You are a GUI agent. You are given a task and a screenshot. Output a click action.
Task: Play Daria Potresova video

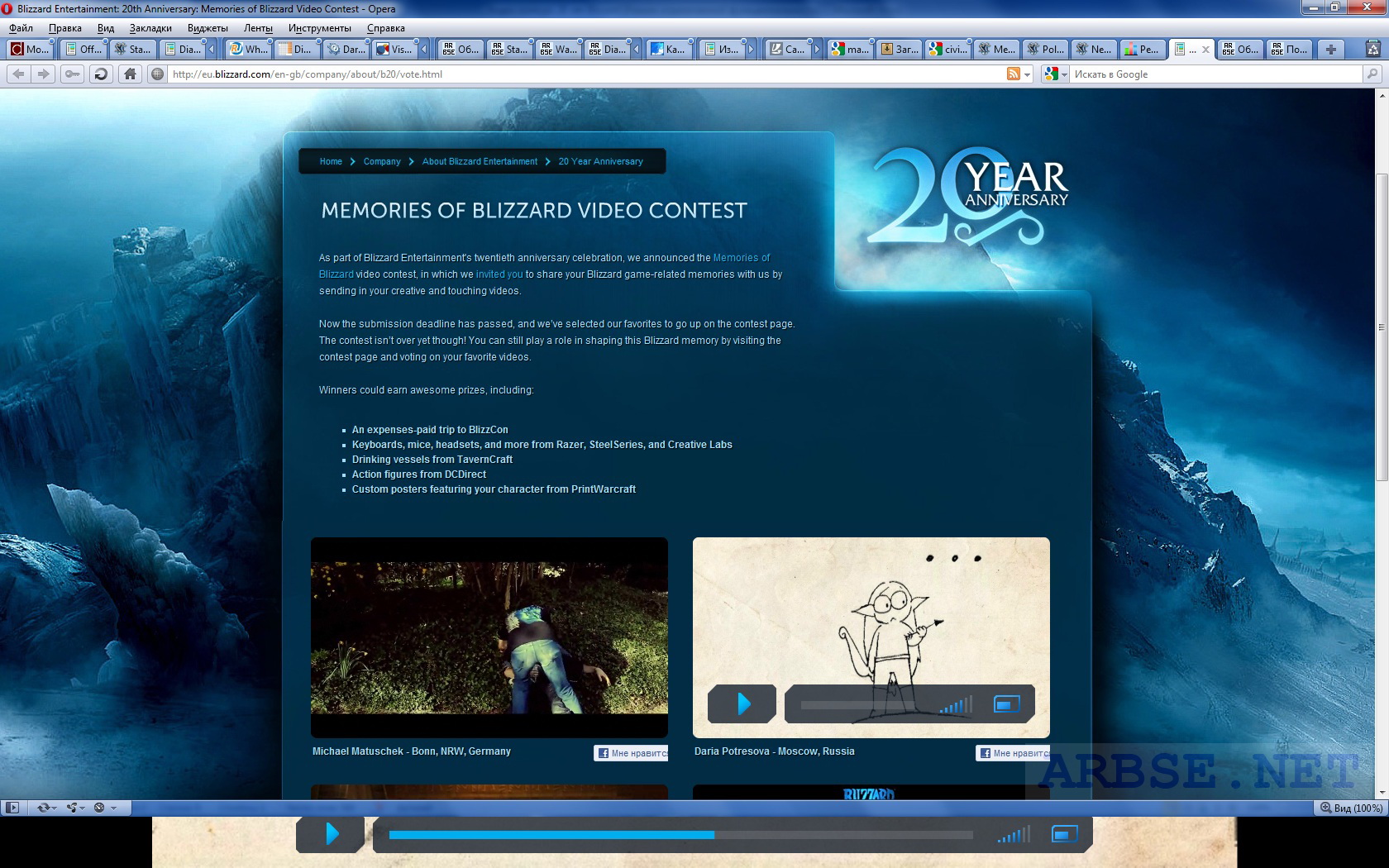pyautogui.click(x=742, y=703)
